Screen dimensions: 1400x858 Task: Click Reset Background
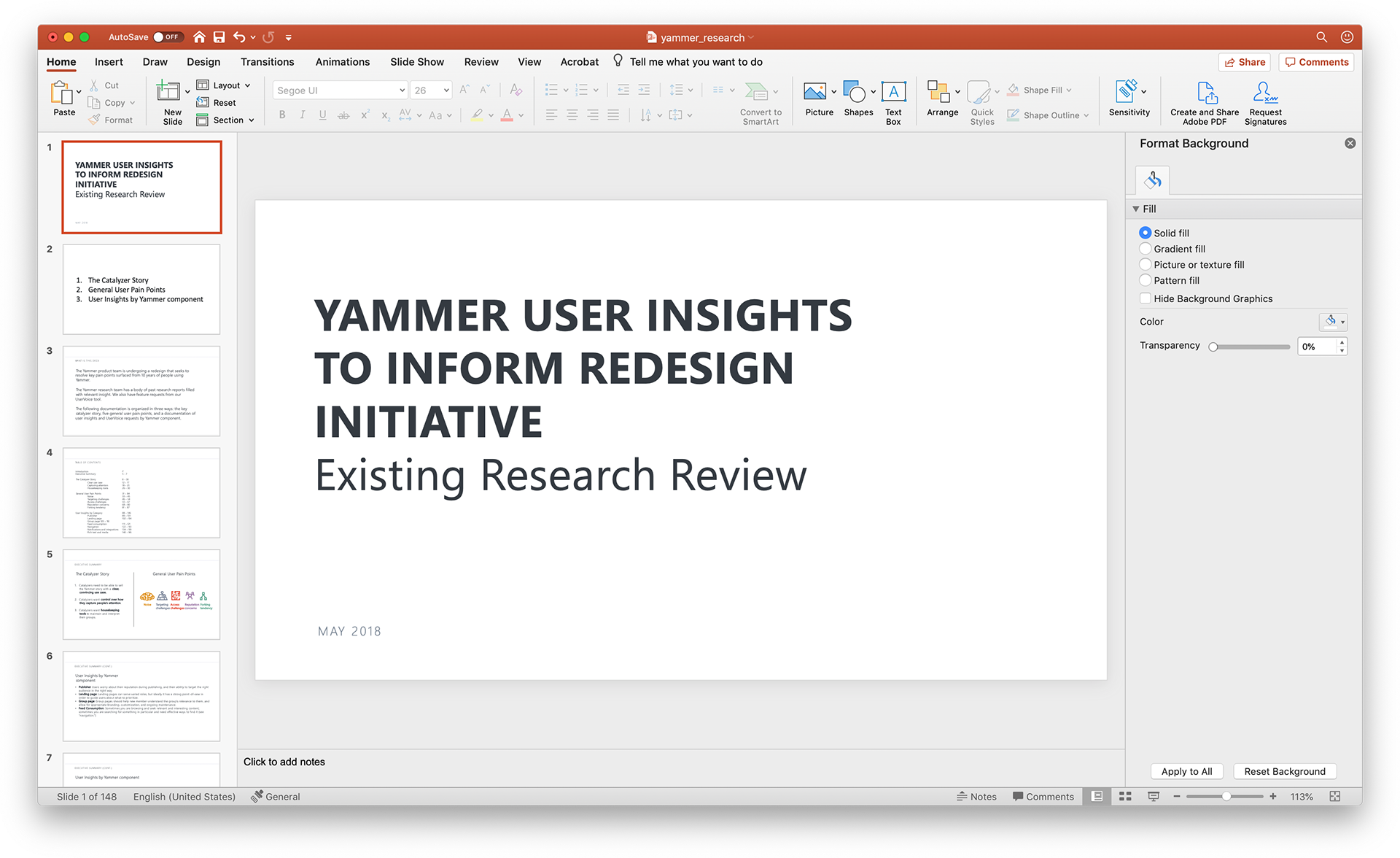pyautogui.click(x=1285, y=771)
